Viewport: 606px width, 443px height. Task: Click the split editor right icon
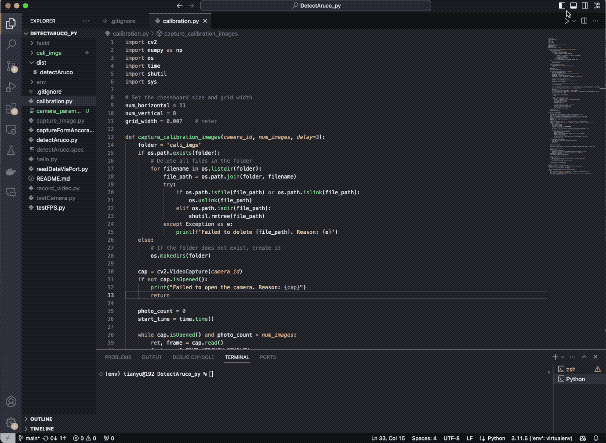point(584,21)
